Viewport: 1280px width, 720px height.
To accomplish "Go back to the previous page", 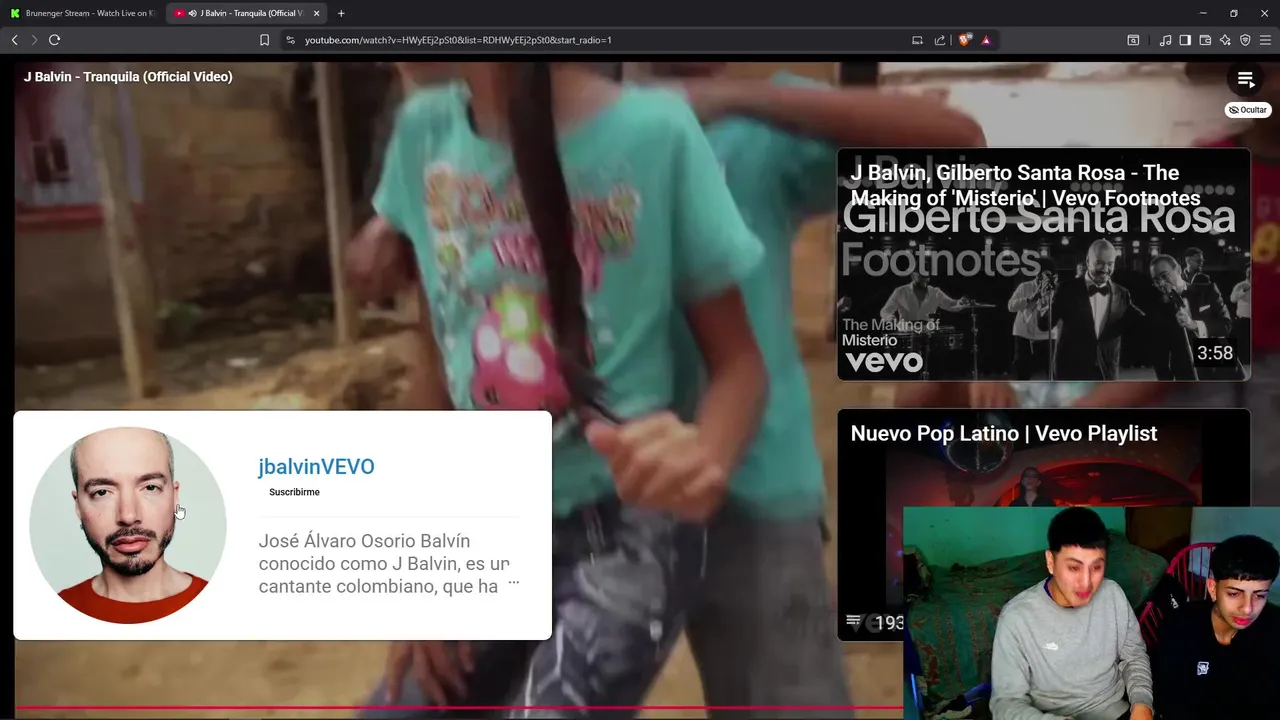I will click(x=14, y=40).
